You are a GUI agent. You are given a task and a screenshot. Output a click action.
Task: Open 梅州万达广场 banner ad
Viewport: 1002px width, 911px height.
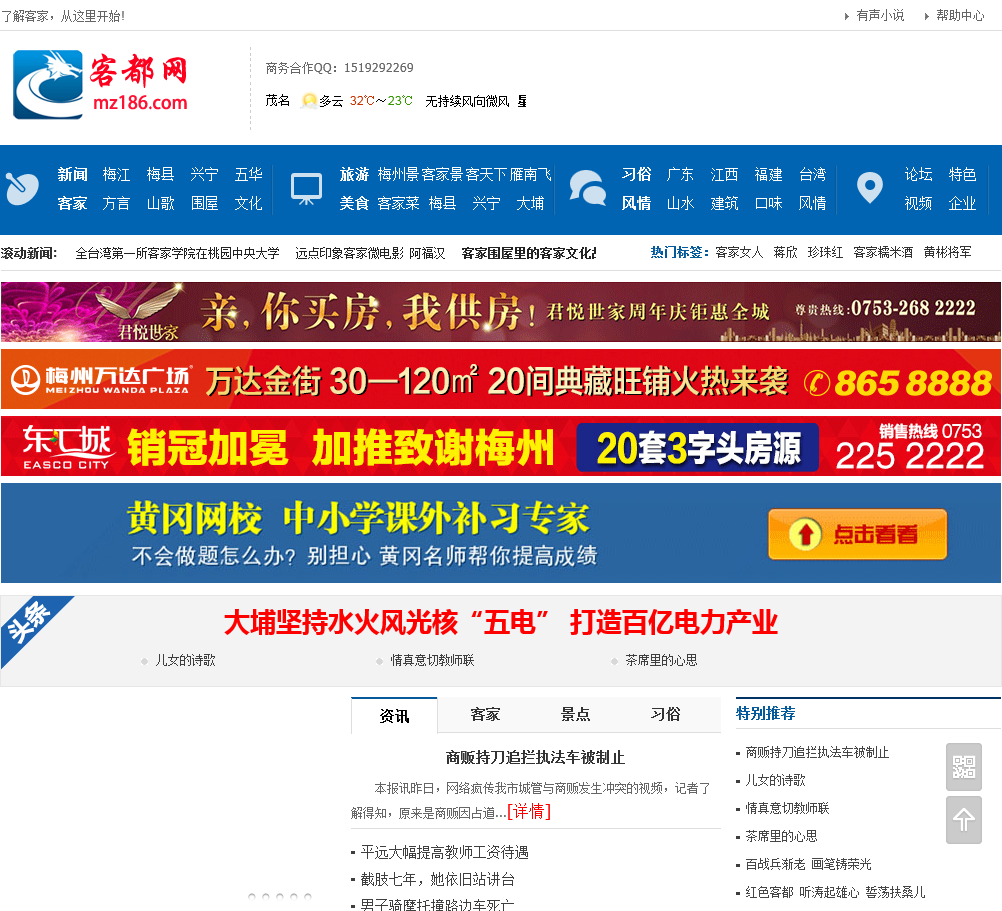click(501, 379)
